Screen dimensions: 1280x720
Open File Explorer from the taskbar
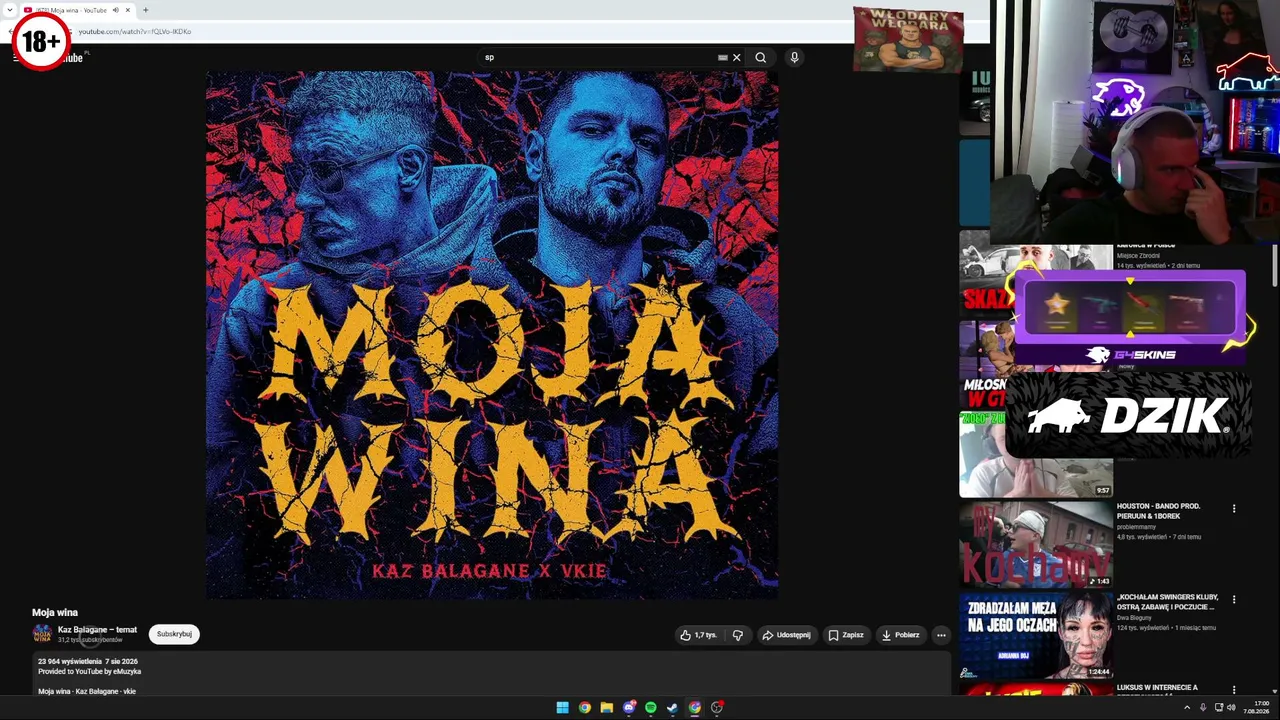point(606,708)
